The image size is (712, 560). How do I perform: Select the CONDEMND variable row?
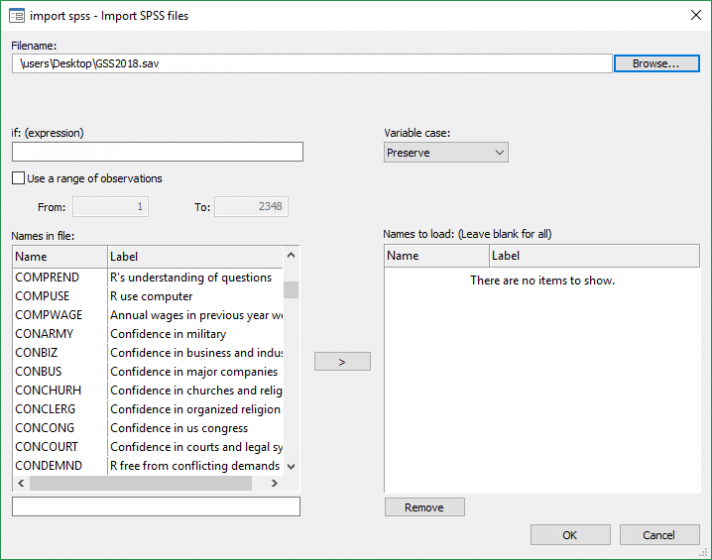coord(148,466)
